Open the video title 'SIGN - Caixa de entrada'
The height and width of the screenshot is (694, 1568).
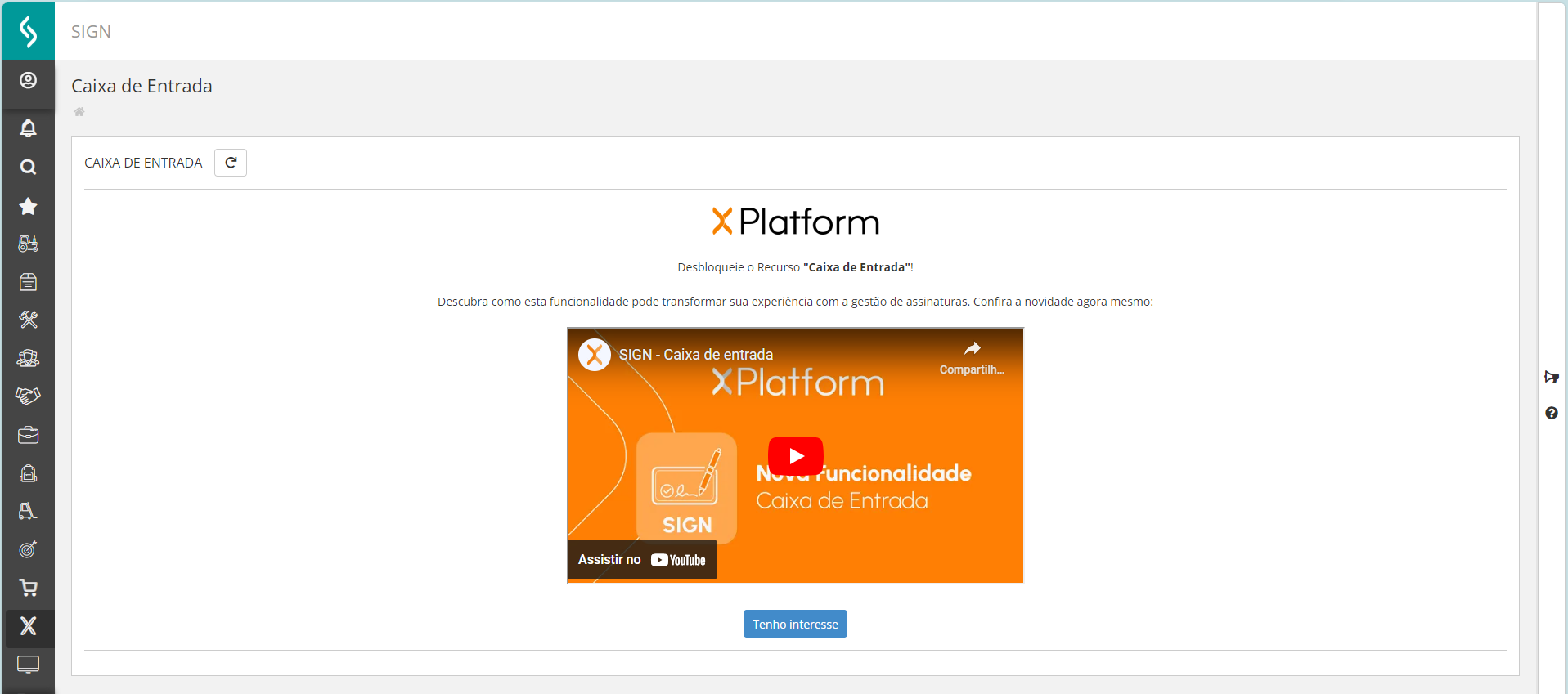[x=696, y=355]
